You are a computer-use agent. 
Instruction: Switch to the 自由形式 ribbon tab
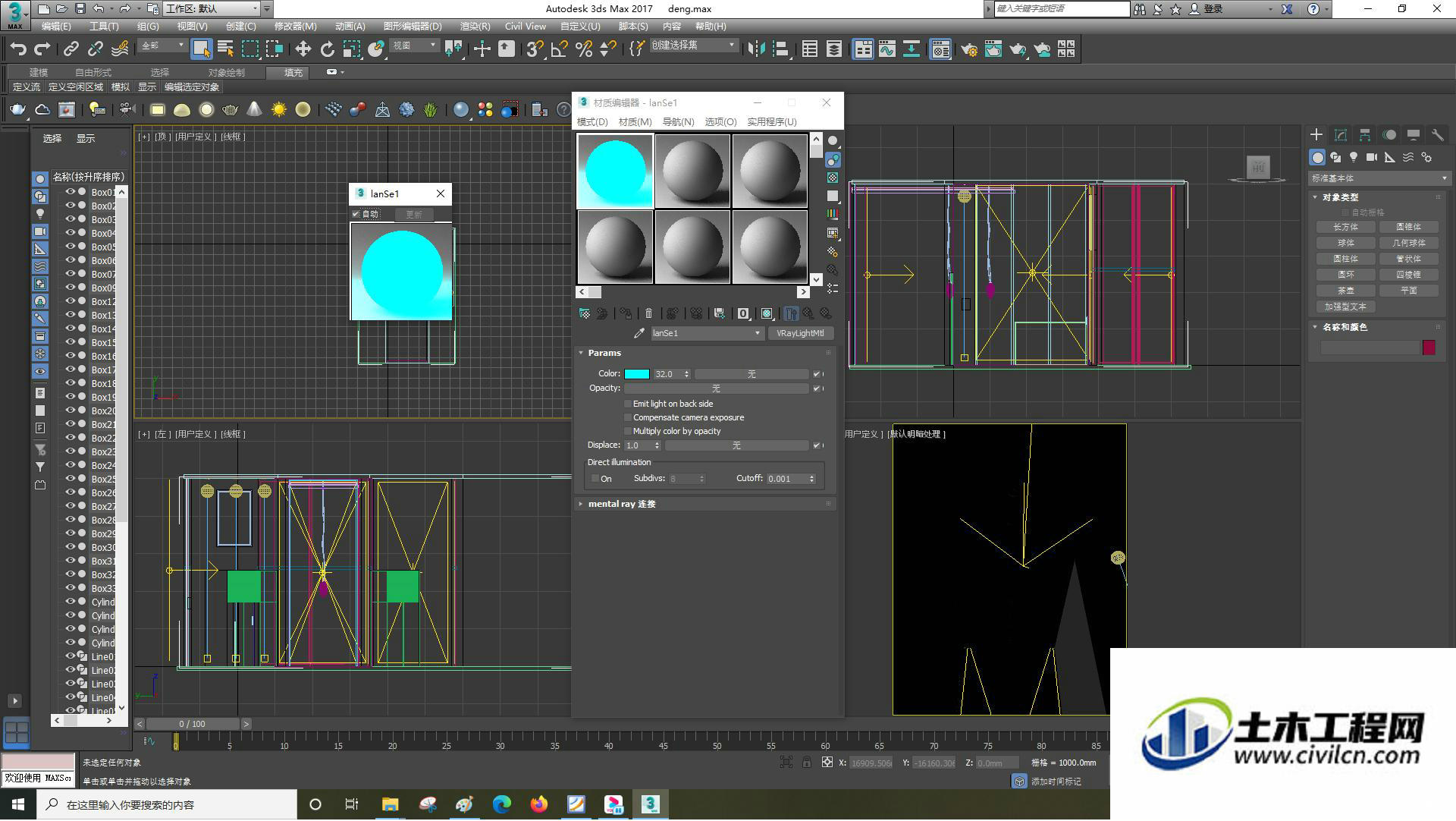click(93, 73)
